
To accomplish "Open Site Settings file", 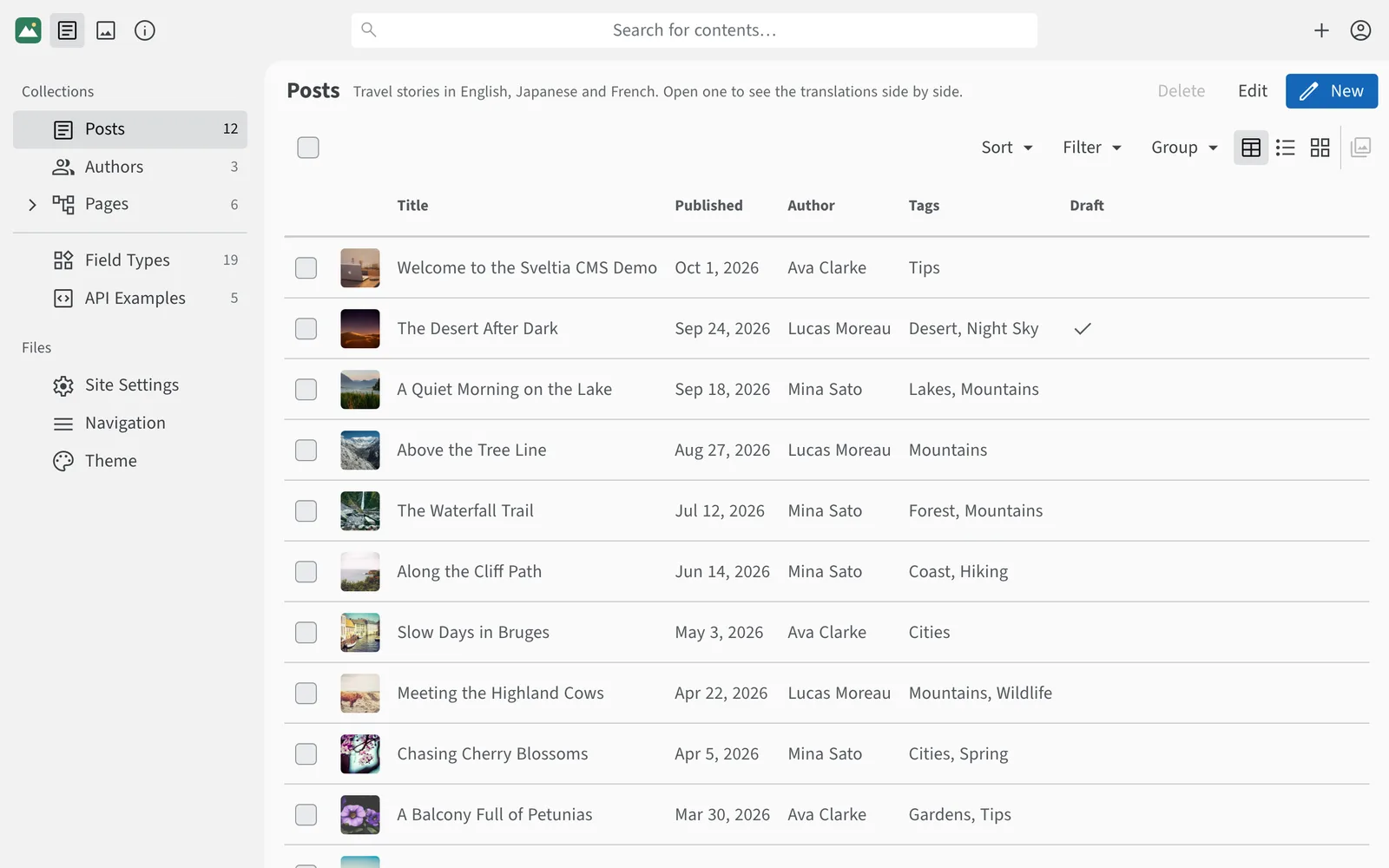I will (x=130, y=385).
